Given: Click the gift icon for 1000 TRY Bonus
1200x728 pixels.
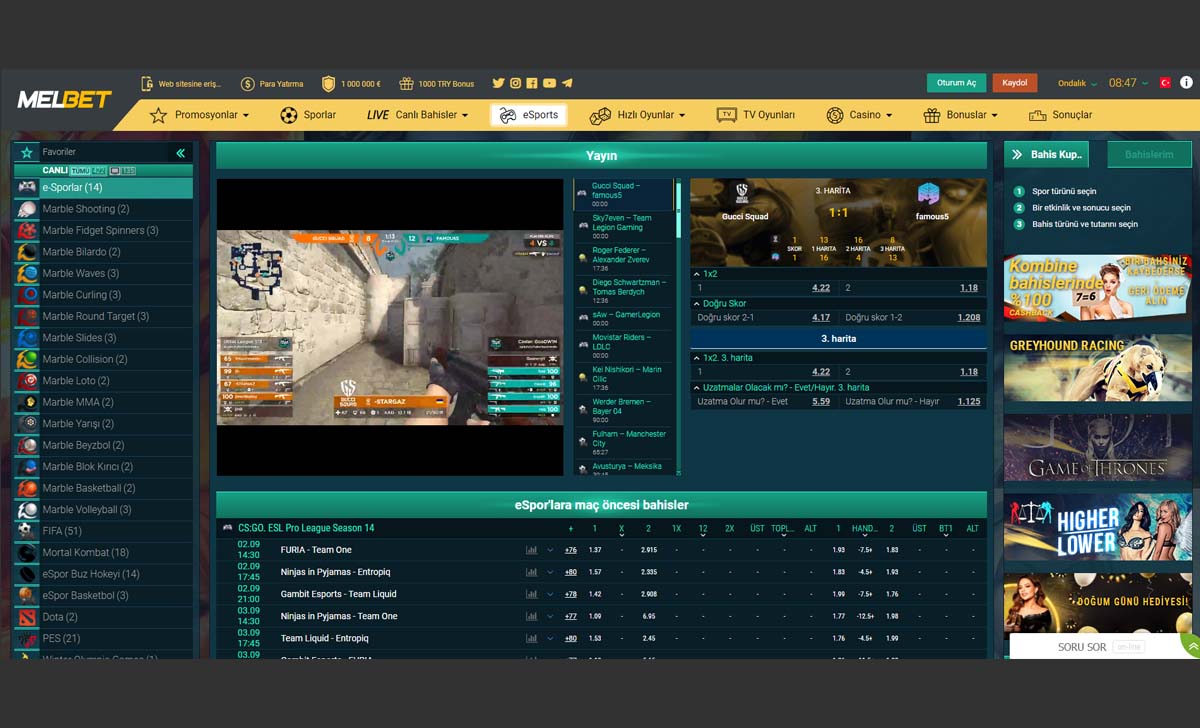Looking at the screenshot, I should (406, 84).
